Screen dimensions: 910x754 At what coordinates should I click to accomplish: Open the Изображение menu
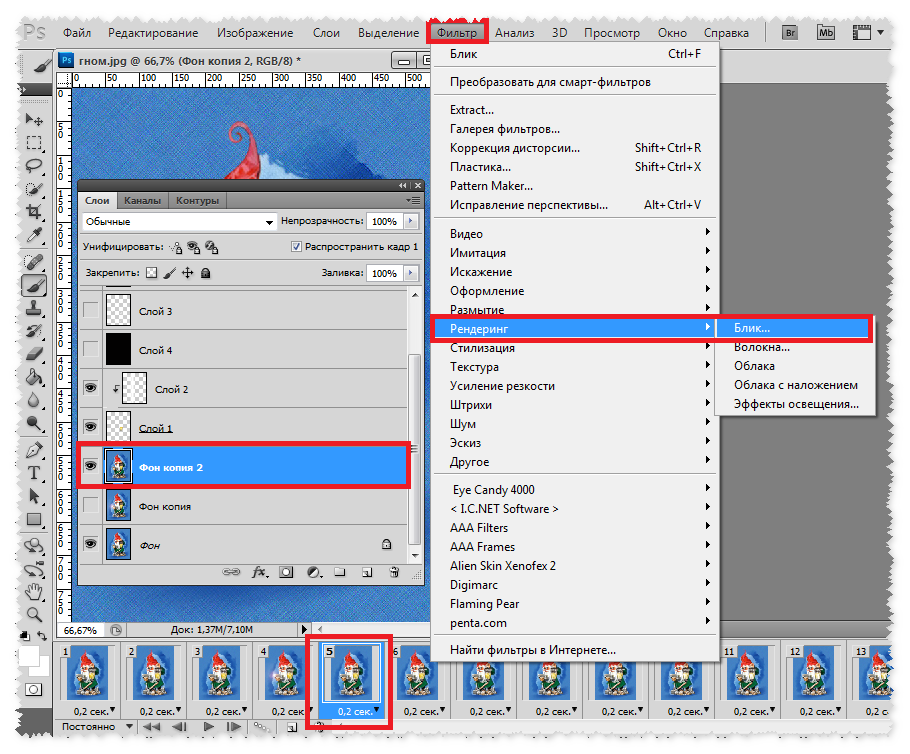[255, 33]
